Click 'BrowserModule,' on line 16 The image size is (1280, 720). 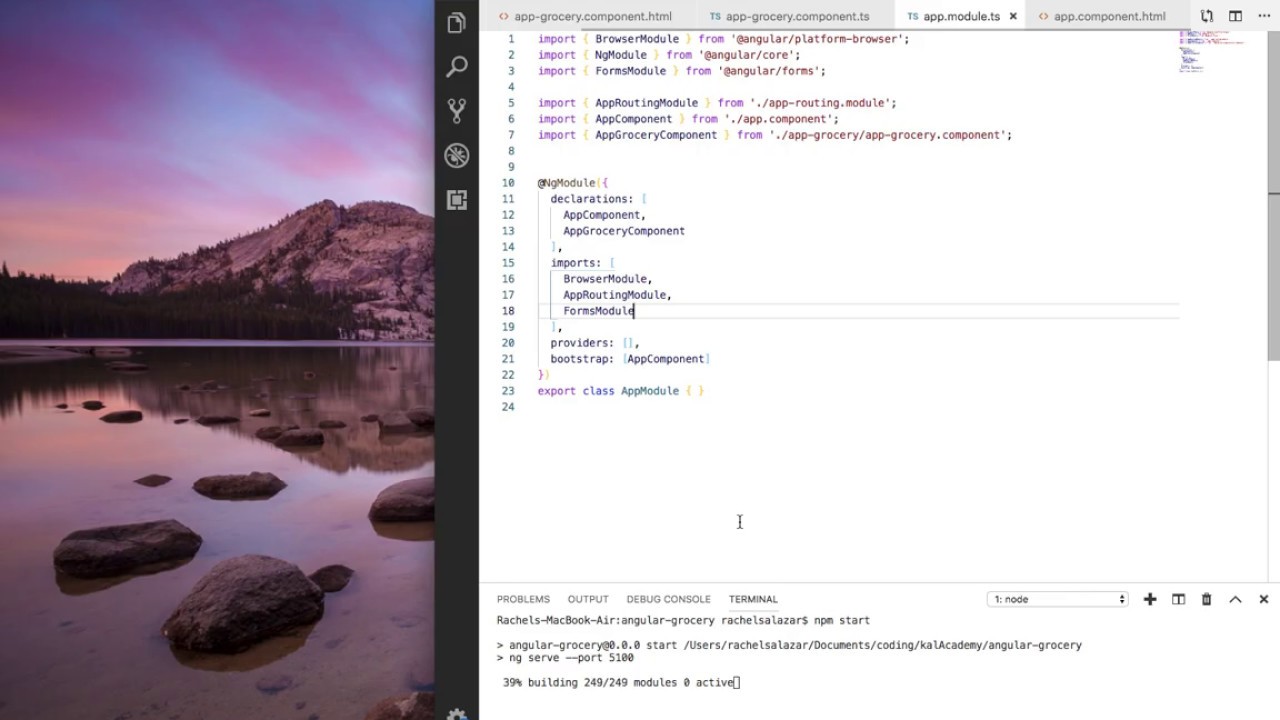[x=607, y=279]
